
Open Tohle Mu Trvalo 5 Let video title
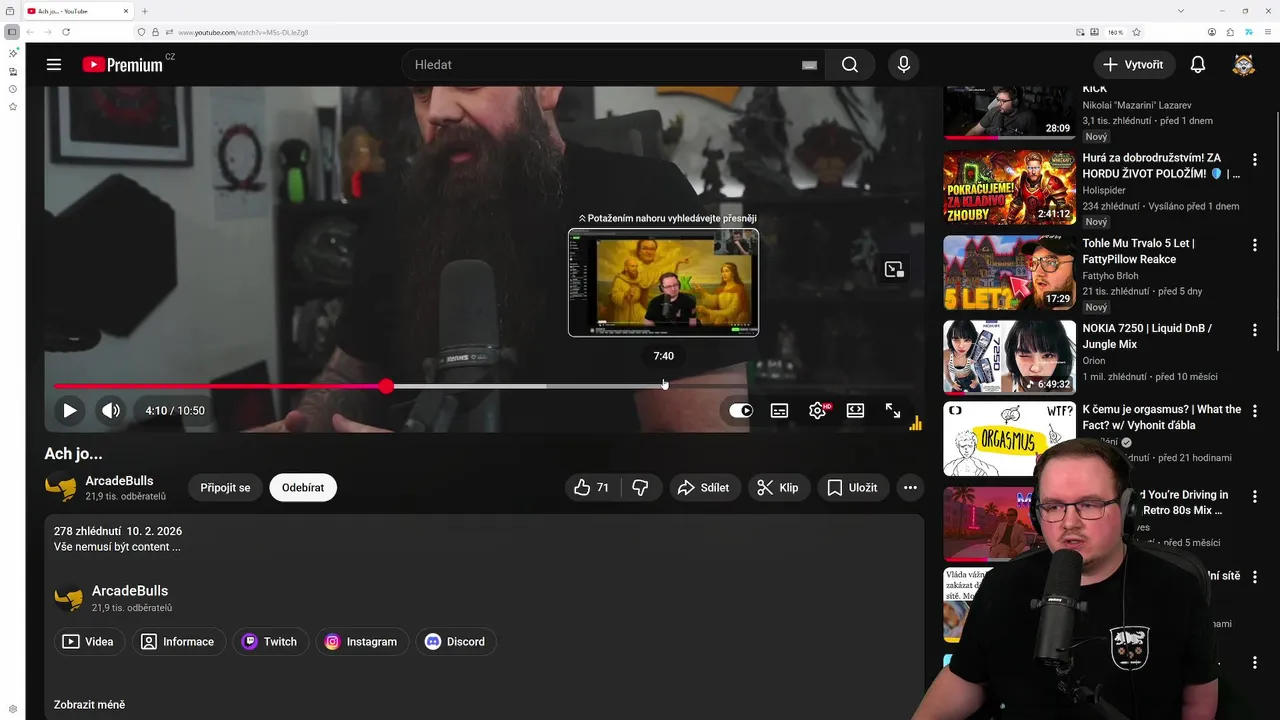[1138, 251]
